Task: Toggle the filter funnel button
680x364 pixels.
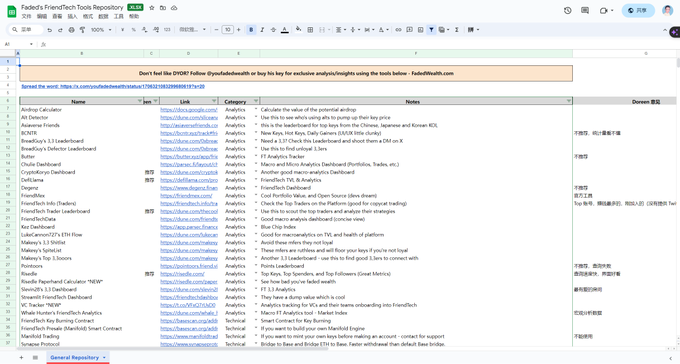Action: (432, 30)
